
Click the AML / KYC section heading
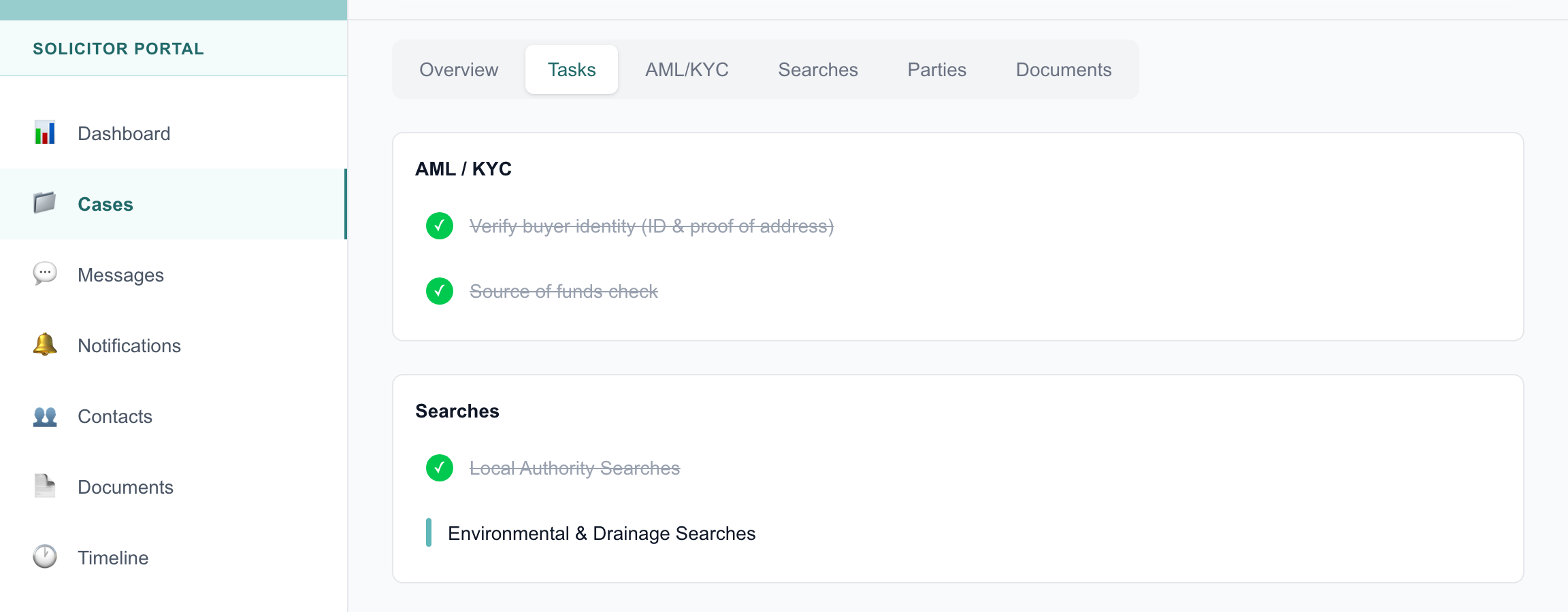(463, 169)
